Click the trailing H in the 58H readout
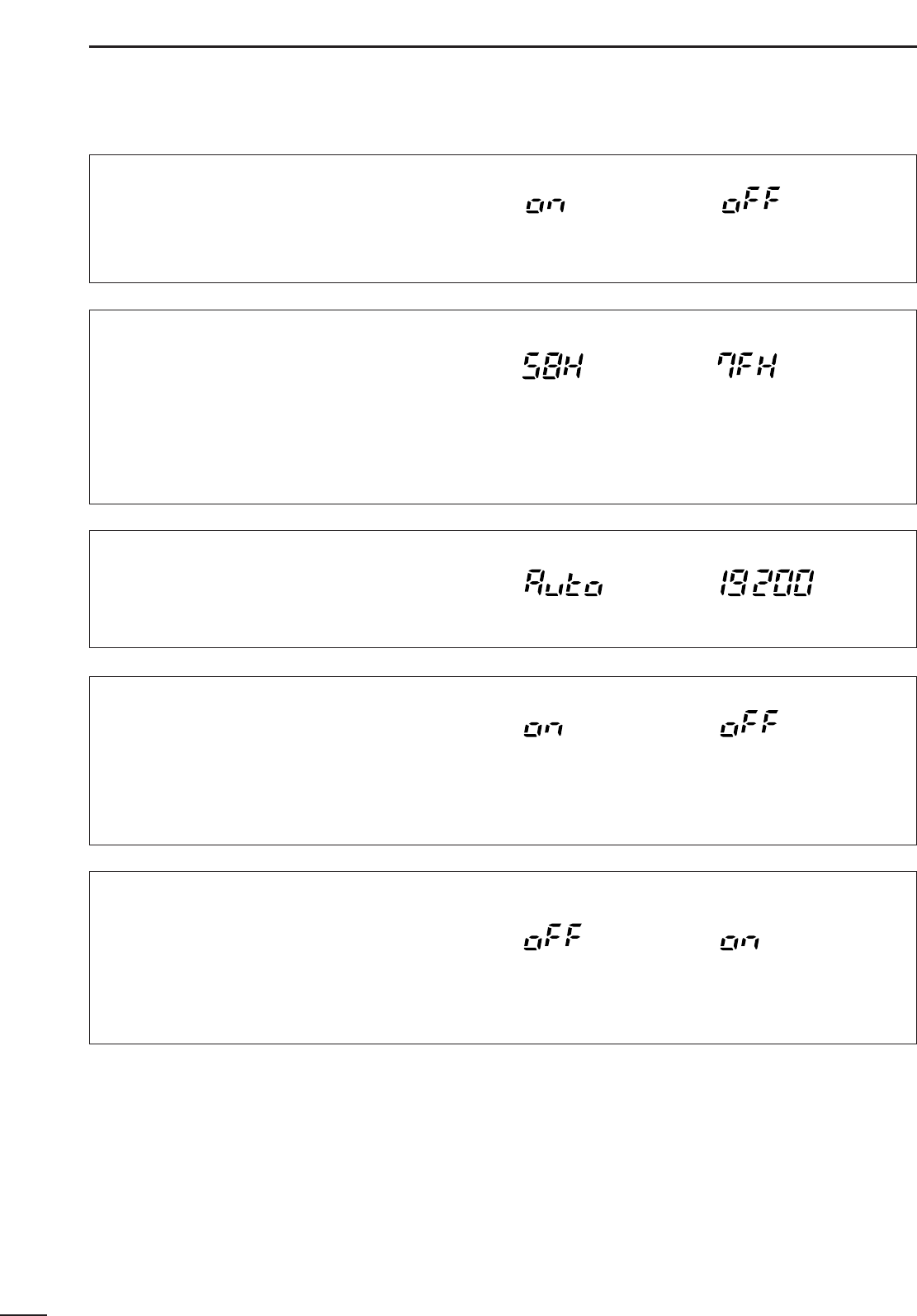This screenshot has width=917, height=1316. [x=573, y=367]
